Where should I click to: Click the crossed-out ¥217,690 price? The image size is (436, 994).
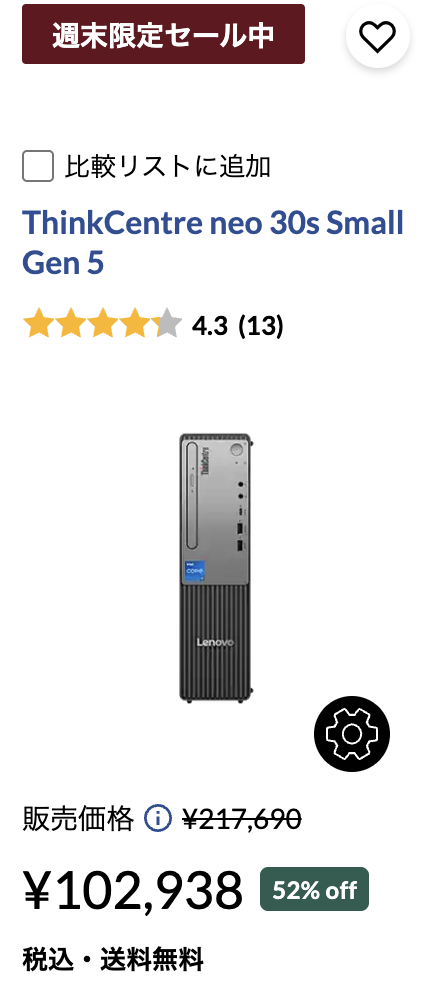(x=241, y=819)
